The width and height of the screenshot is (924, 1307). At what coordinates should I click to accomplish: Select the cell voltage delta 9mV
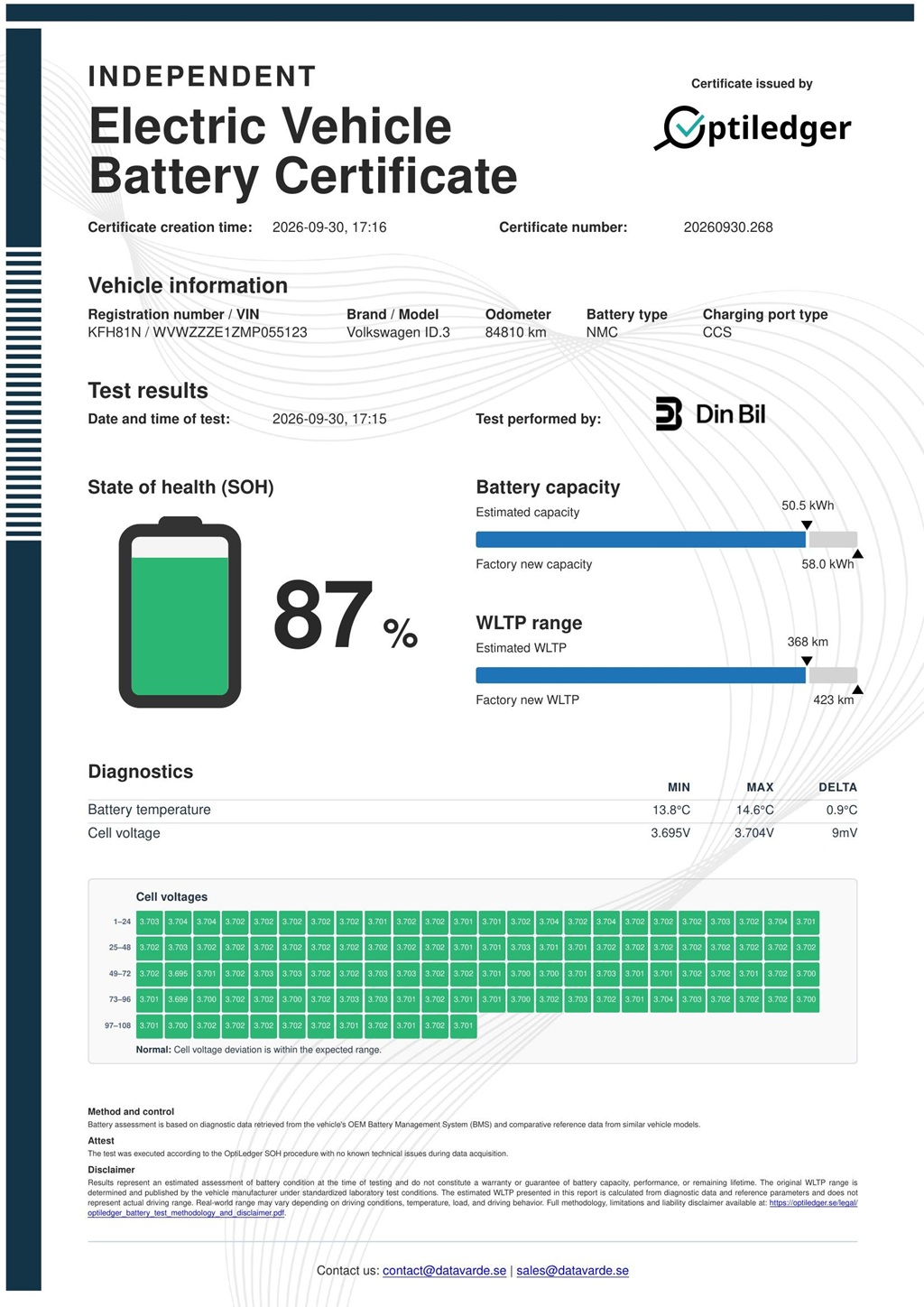click(845, 833)
